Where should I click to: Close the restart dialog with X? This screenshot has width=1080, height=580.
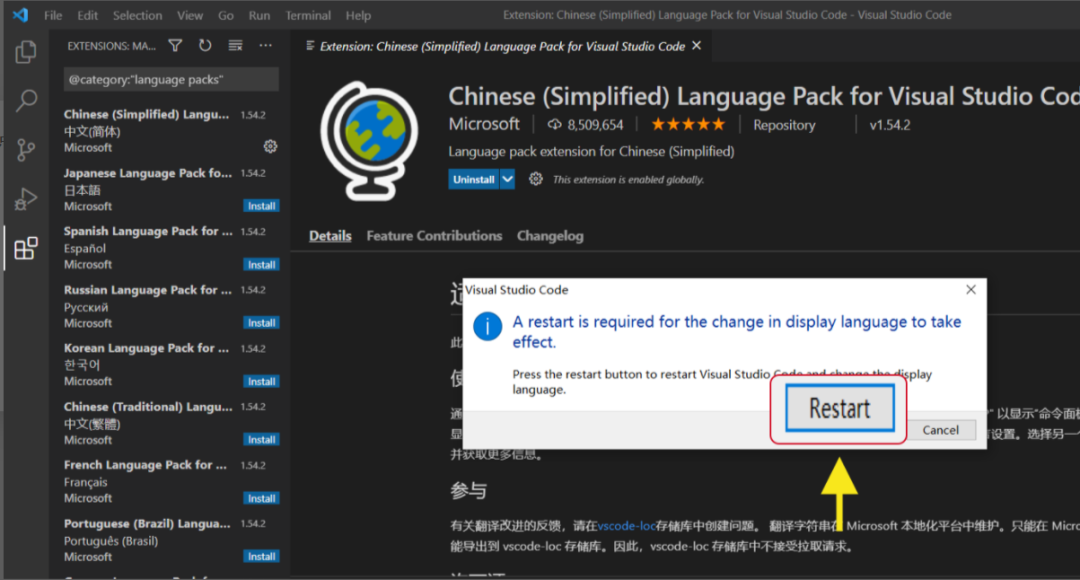click(x=970, y=289)
